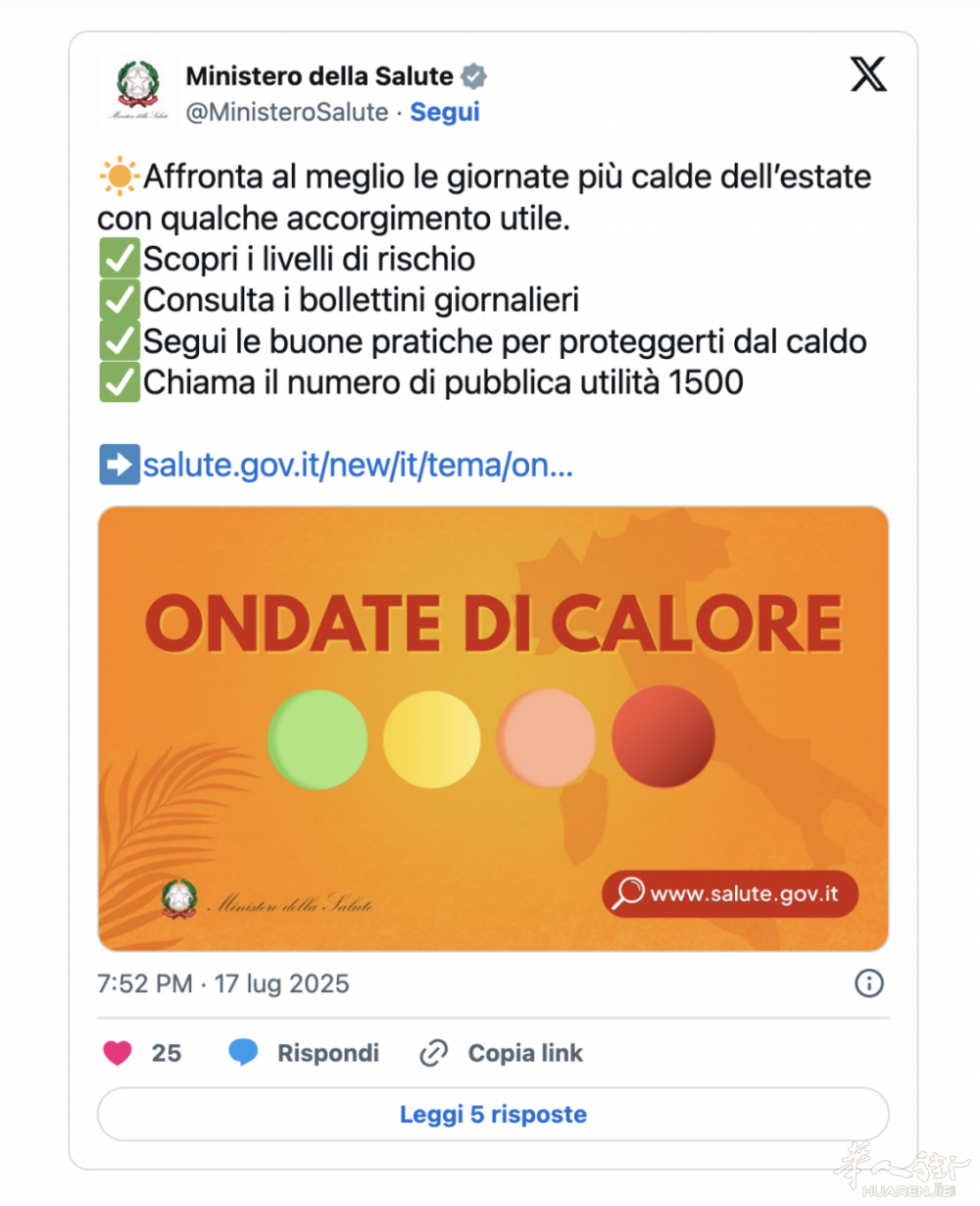Image resolution: width=980 pixels, height=1206 pixels.
Task: Open the salute.gov.it tweet link
Action: 358,465
